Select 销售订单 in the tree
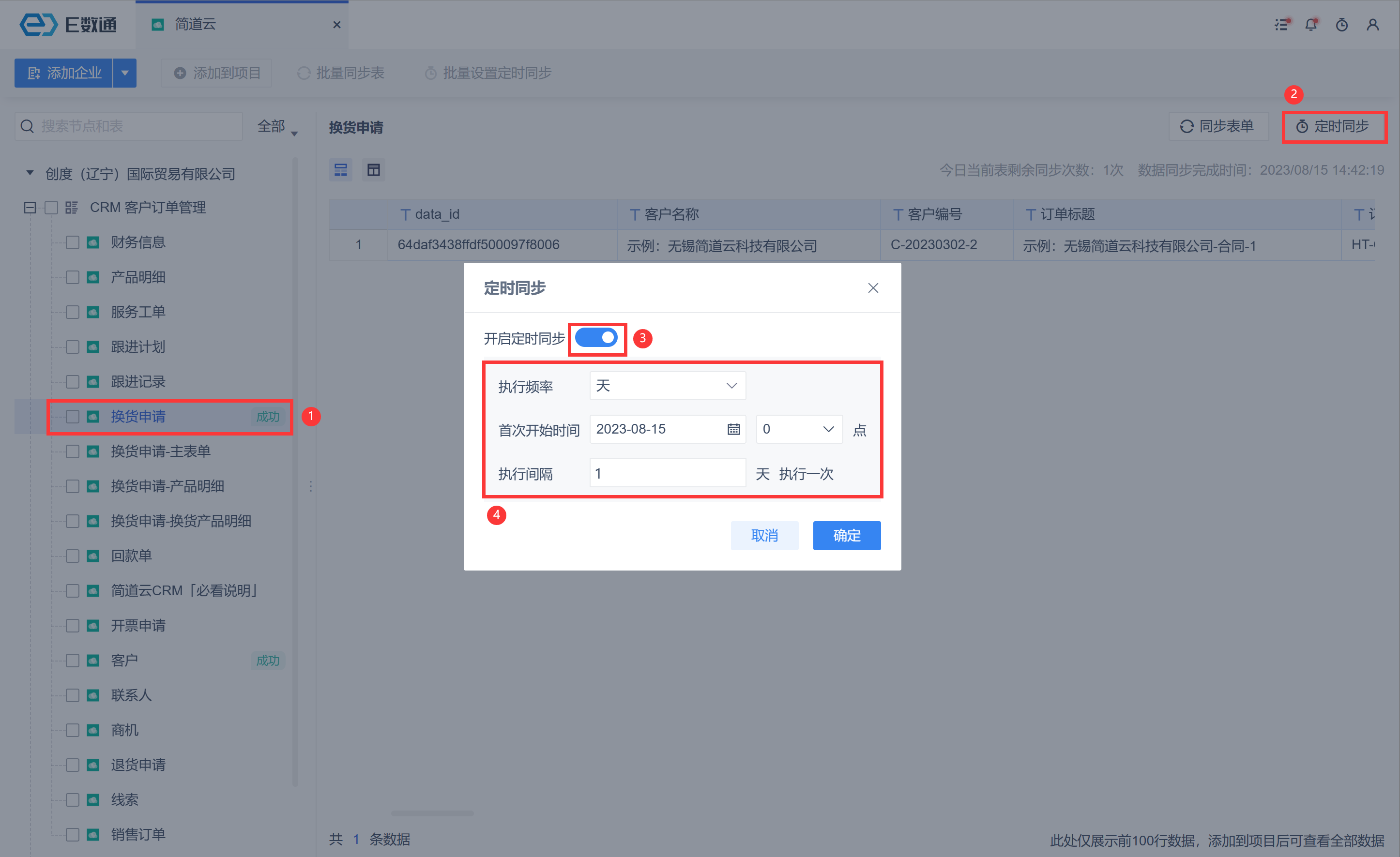Image resolution: width=1400 pixels, height=857 pixels. coord(138,834)
